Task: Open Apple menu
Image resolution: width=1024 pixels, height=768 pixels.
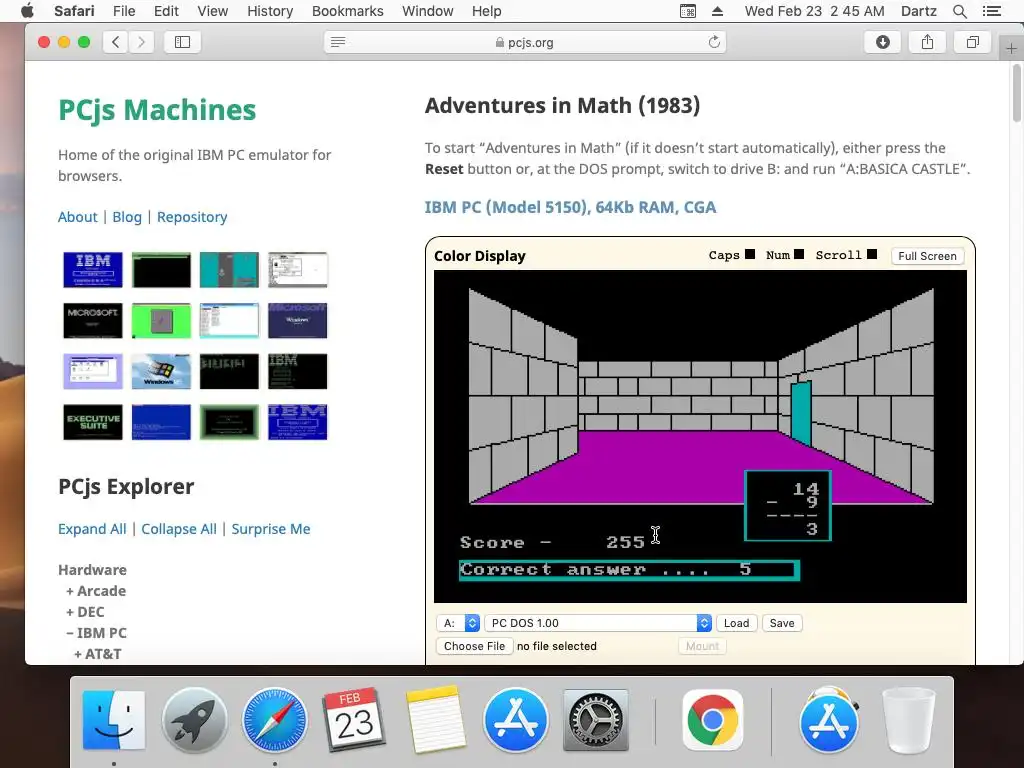Action: 27,11
